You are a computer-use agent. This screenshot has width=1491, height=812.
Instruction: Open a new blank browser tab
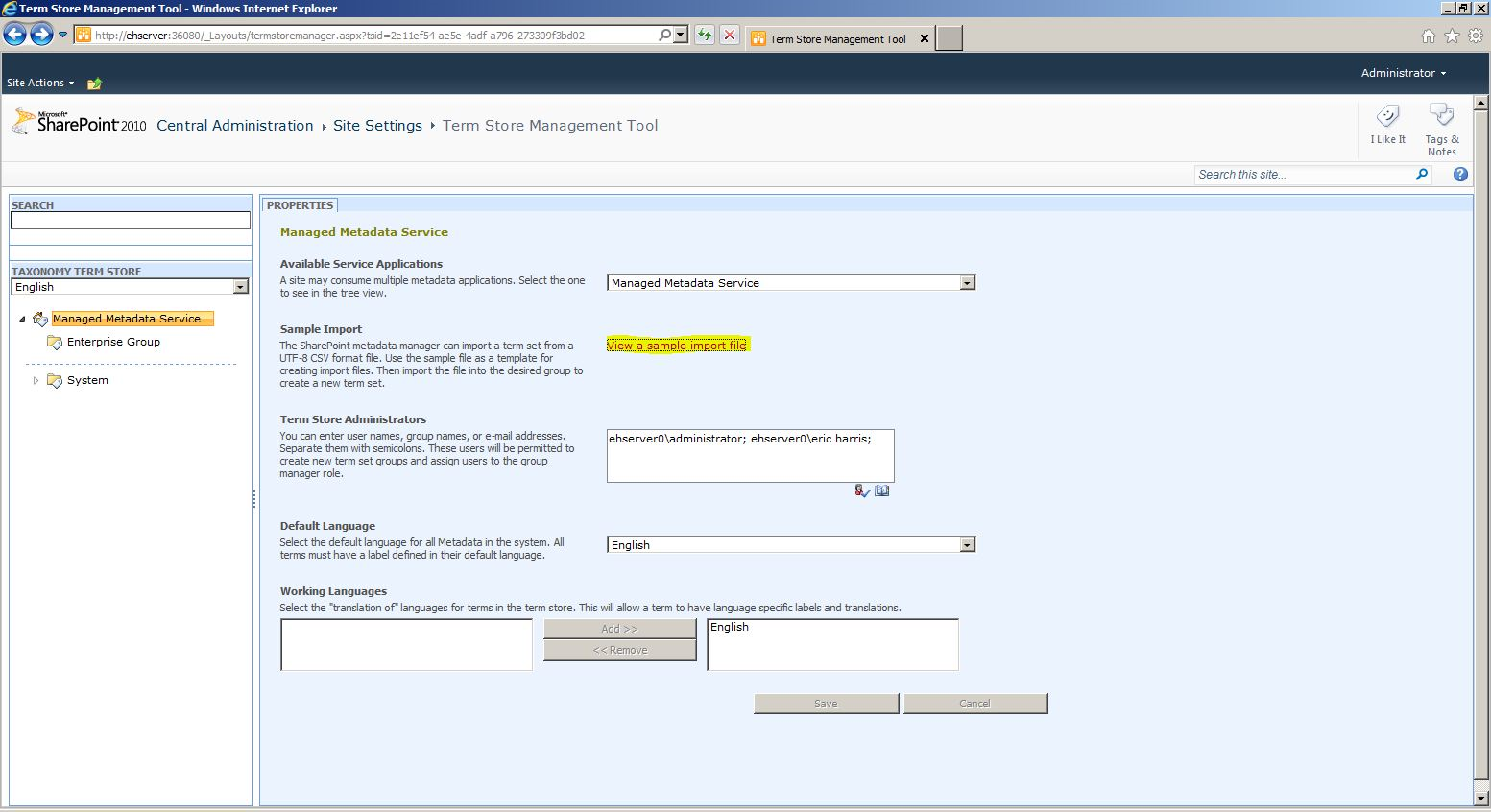[949, 38]
